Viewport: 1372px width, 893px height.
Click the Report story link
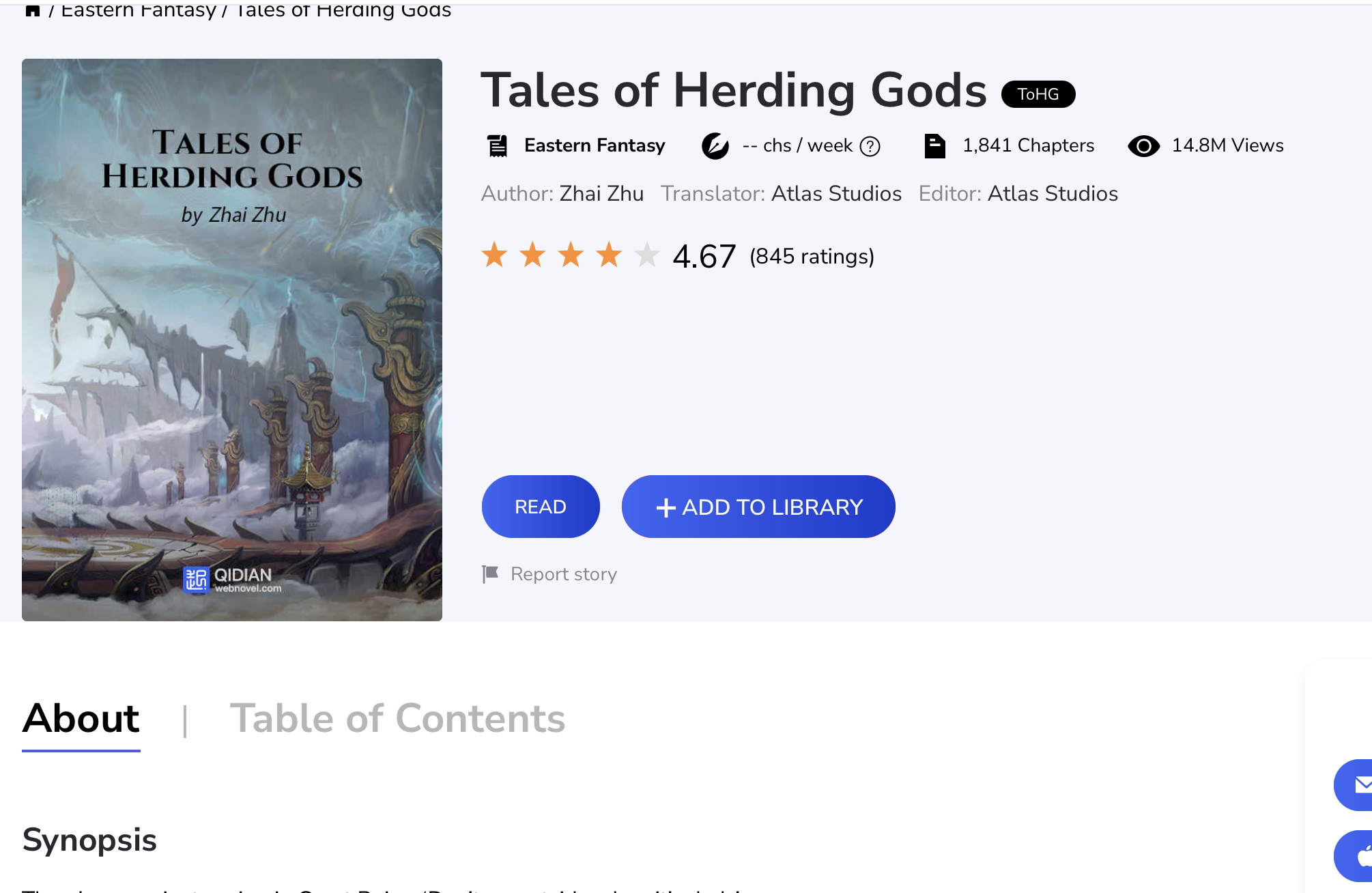tap(549, 574)
